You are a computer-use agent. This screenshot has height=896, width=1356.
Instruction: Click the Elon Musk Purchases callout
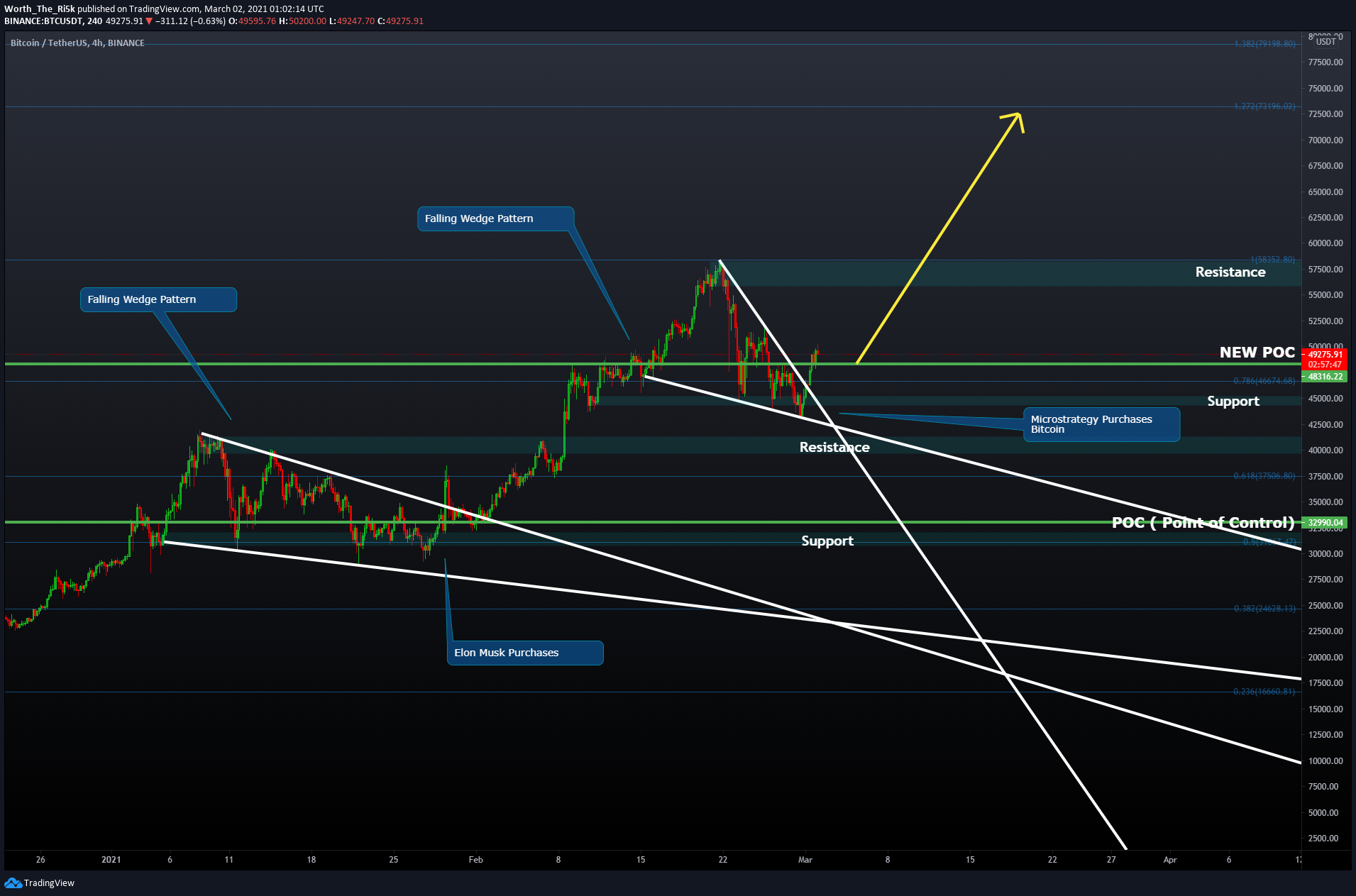click(525, 653)
